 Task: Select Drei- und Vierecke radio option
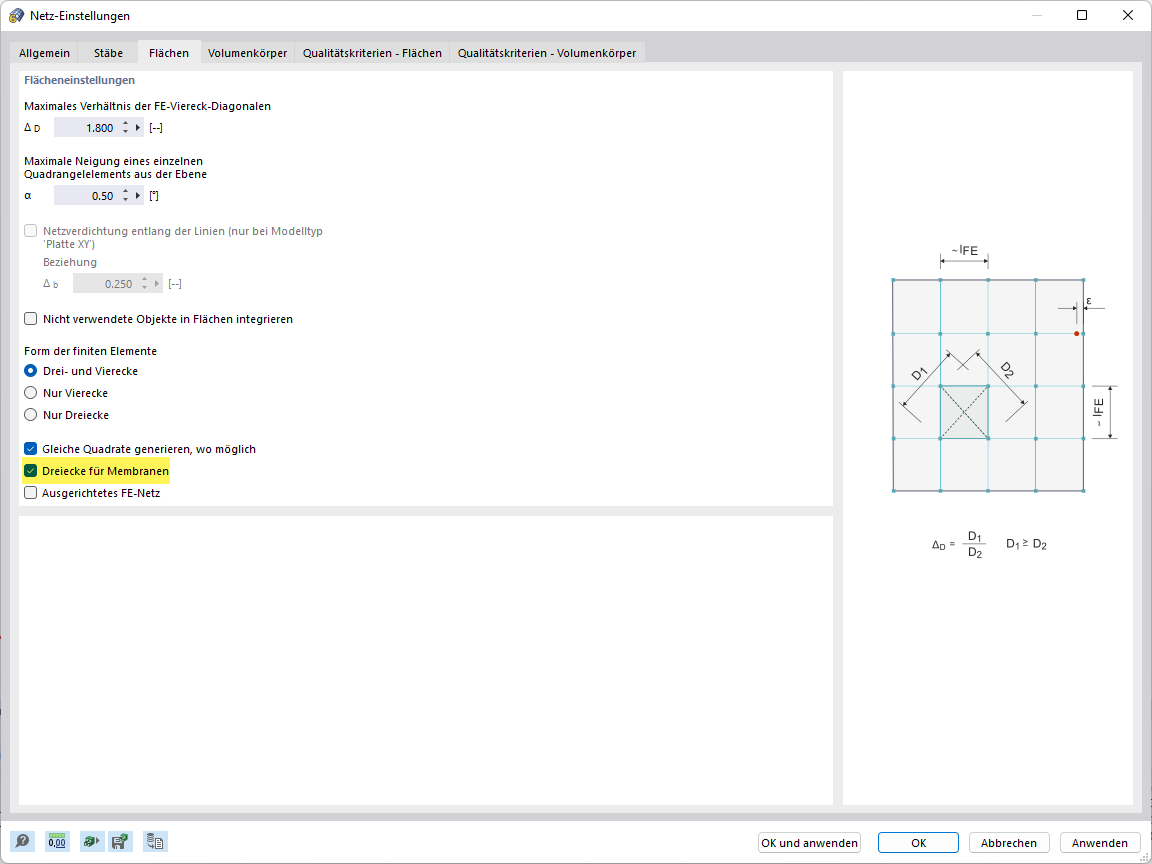31,371
